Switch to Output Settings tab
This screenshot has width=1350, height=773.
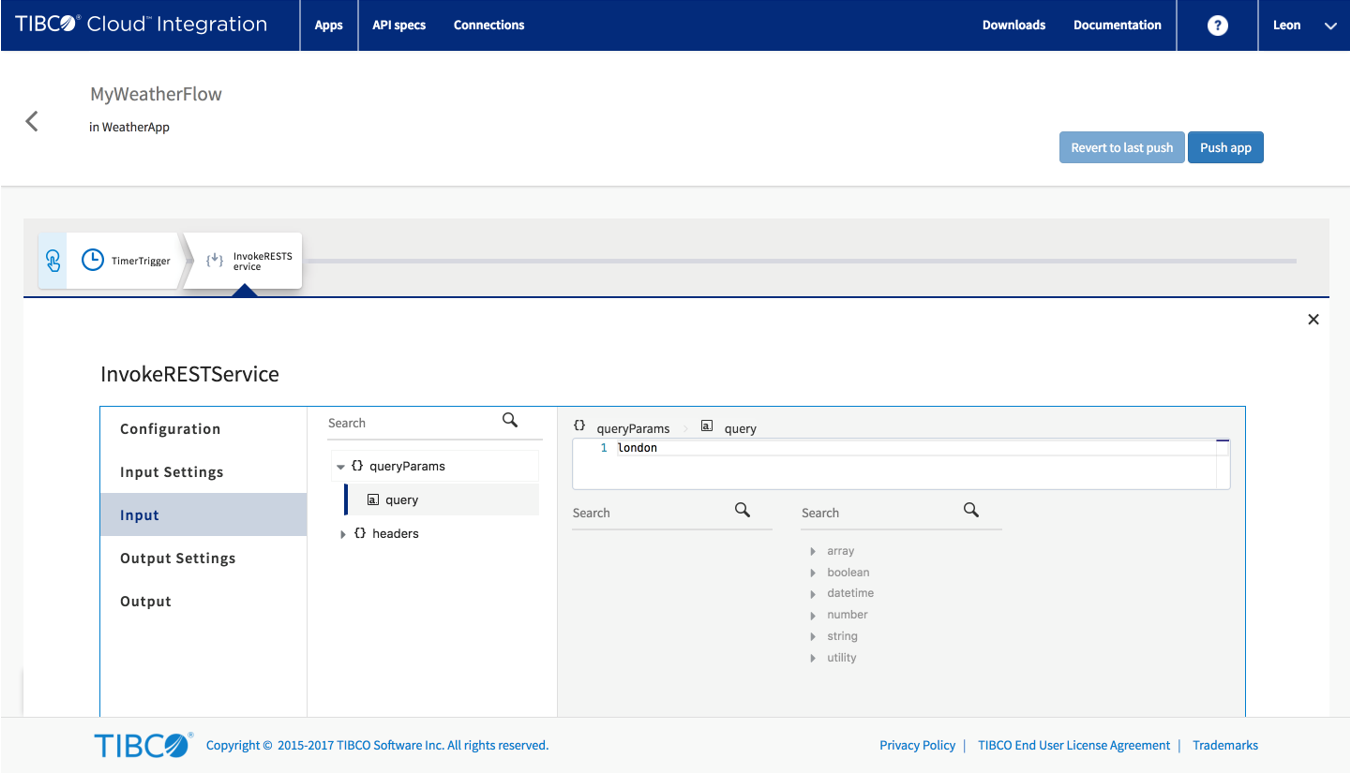[178, 558]
